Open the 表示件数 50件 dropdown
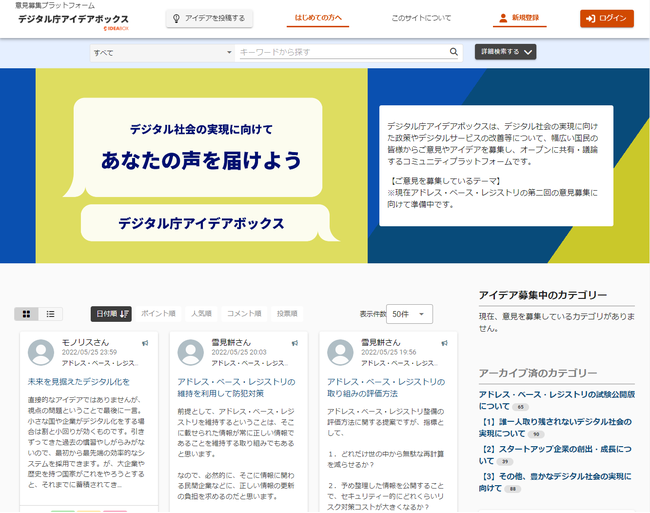This screenshot has width=650, height=513. [410, 314]
